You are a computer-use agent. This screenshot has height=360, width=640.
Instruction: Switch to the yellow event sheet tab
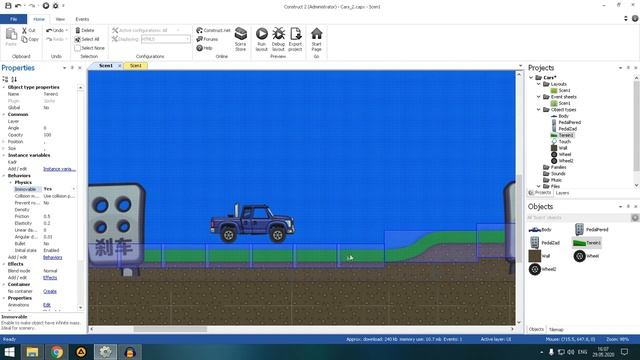click(136, 66)
